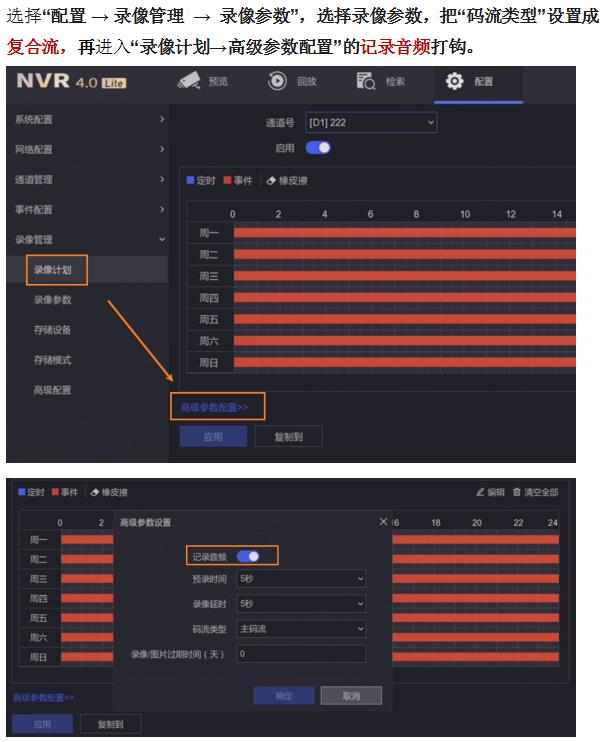
Task: Open the 预览 camera icon tab
Action: point(189,81)
